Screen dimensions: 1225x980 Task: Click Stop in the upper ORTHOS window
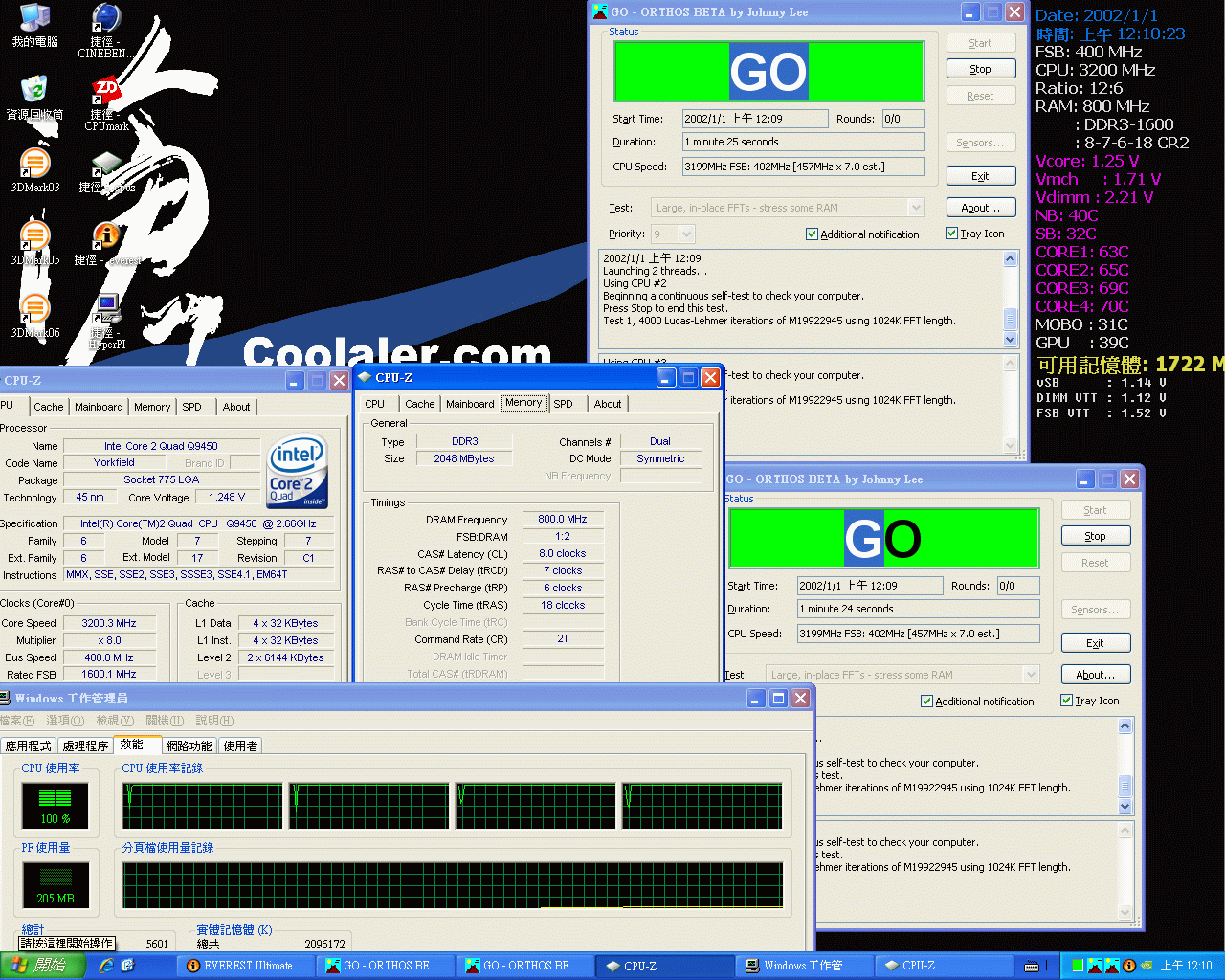pyautogui.click(x=981, y=69)
